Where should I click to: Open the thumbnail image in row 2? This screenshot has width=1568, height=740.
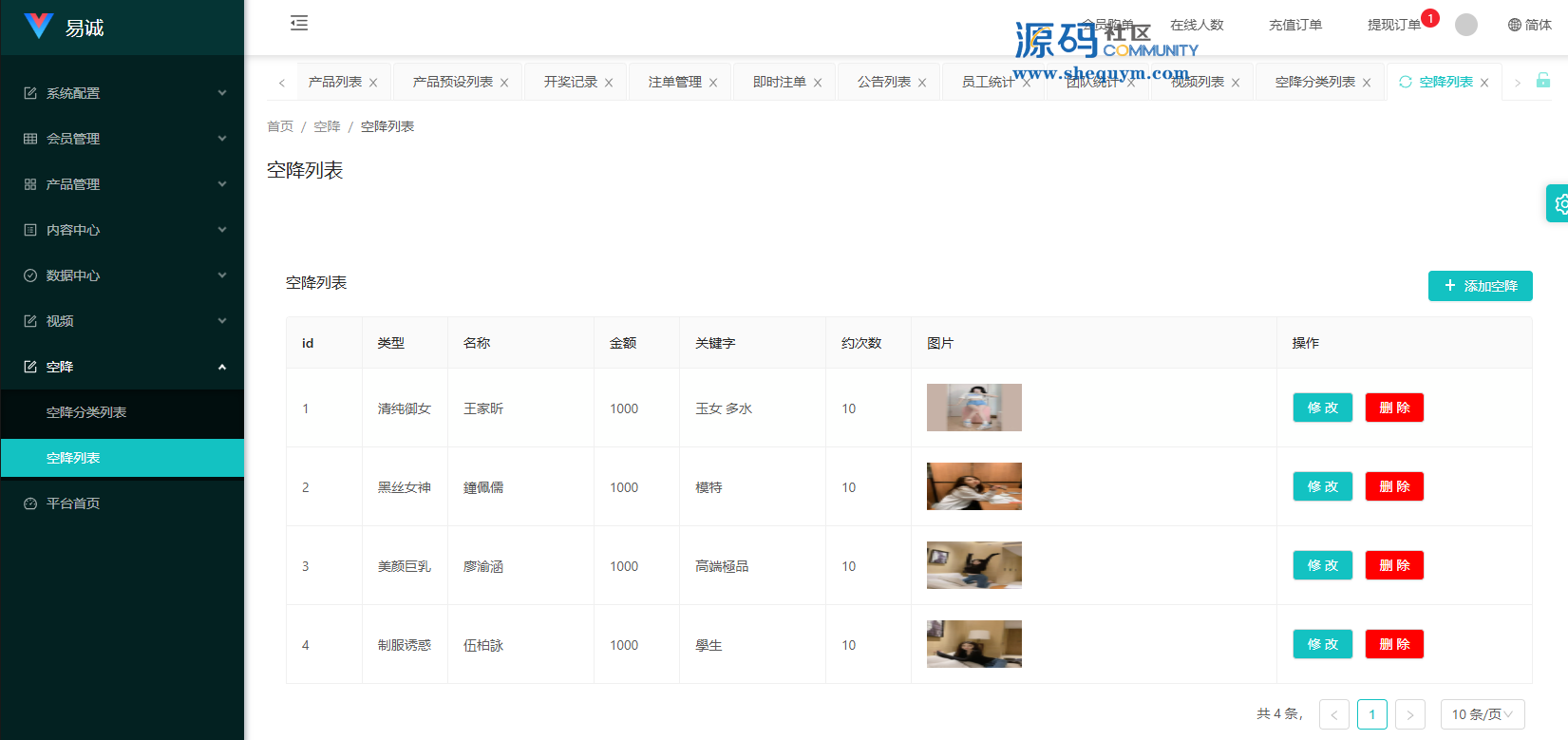[973, 486]
